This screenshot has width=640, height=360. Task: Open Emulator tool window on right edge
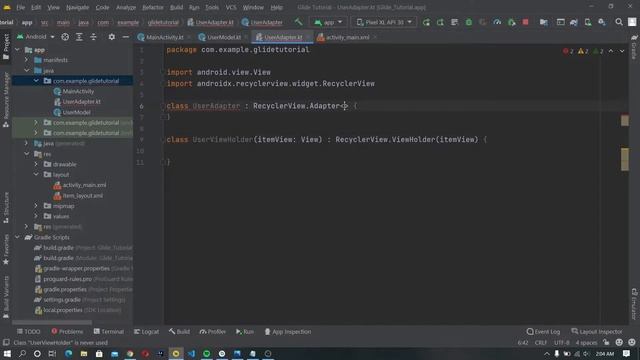tap(634, 304)
